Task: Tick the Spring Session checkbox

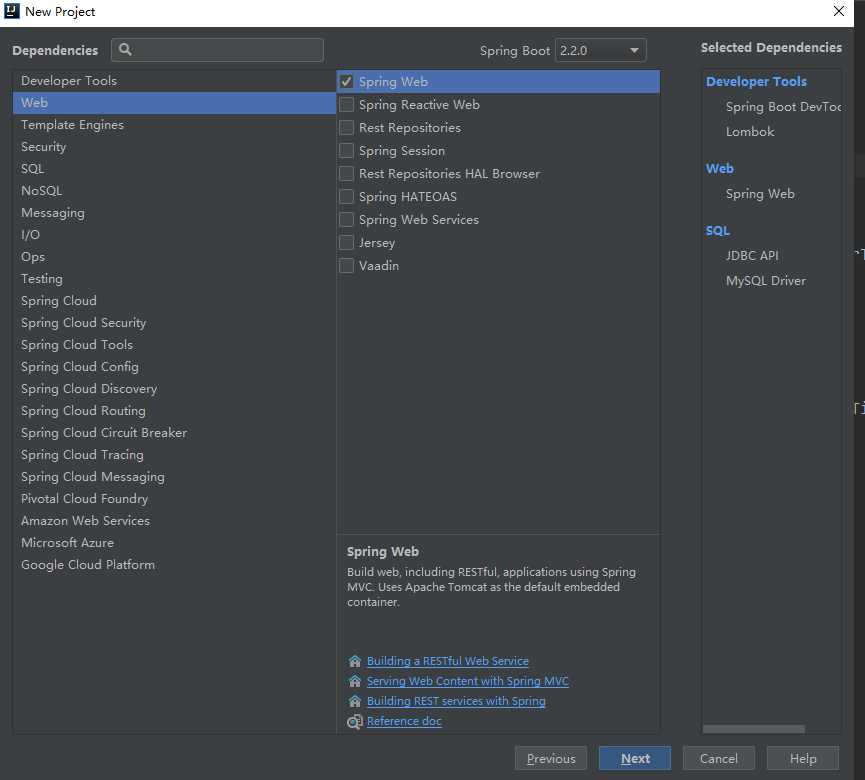Action: click(346, 151)
